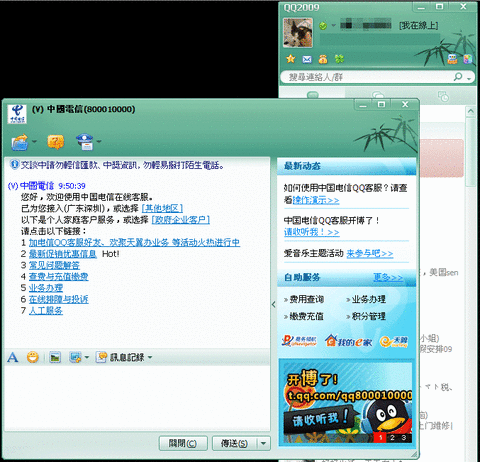Open the 政府企业客户 link
Screen dimensions: 480x462
coord(181,220)
